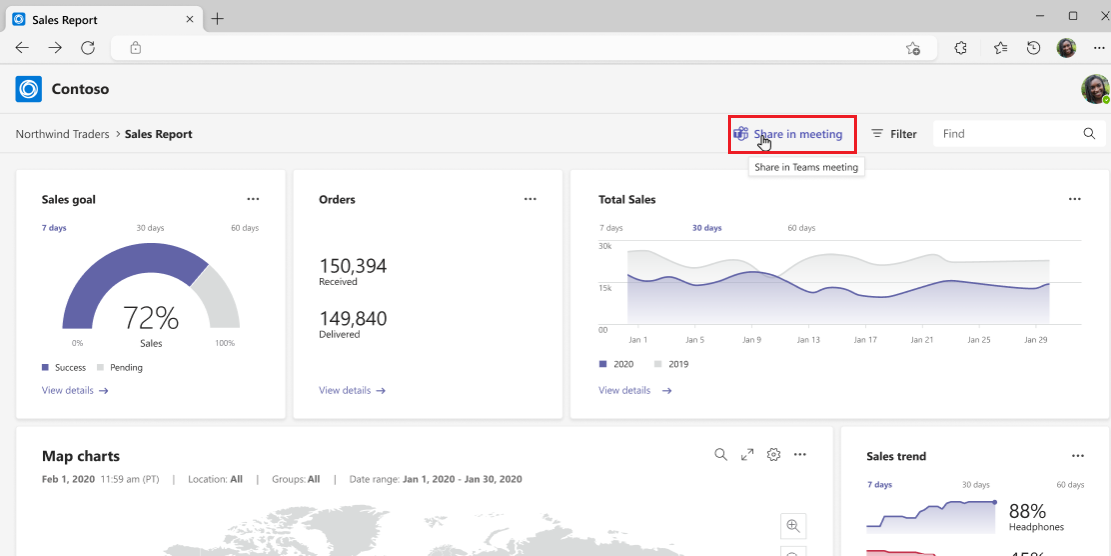
Task: Open Total Sales card more options
Action: [1074, 199]
